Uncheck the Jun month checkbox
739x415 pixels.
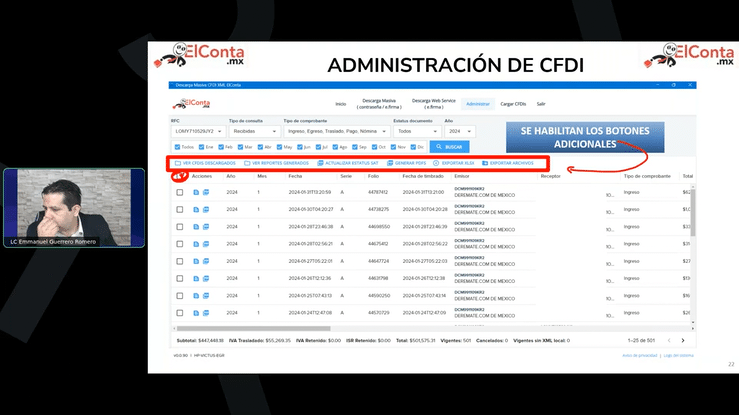pos(300,147)
